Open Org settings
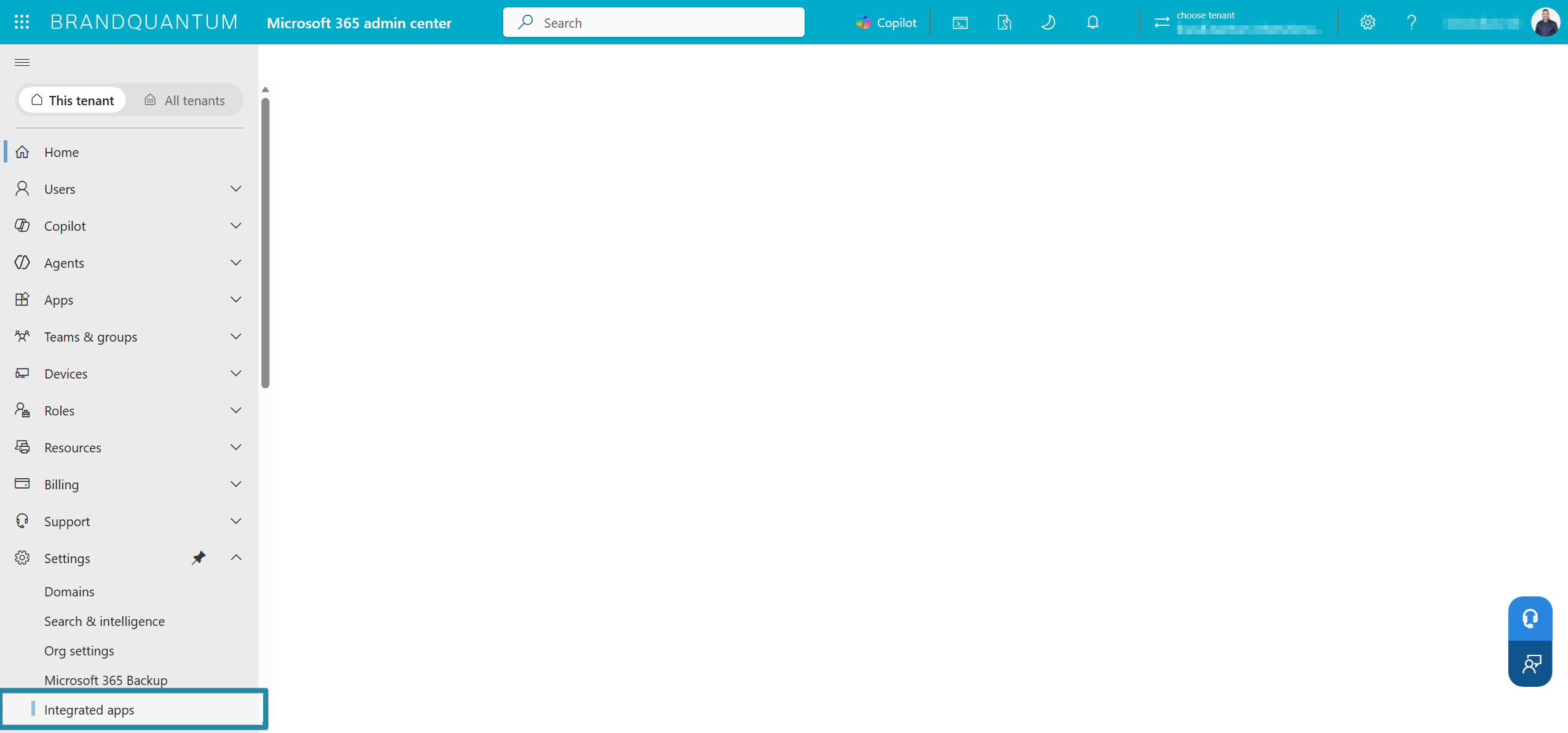This screenshot has width=1568, height=733. click(79, 651)
